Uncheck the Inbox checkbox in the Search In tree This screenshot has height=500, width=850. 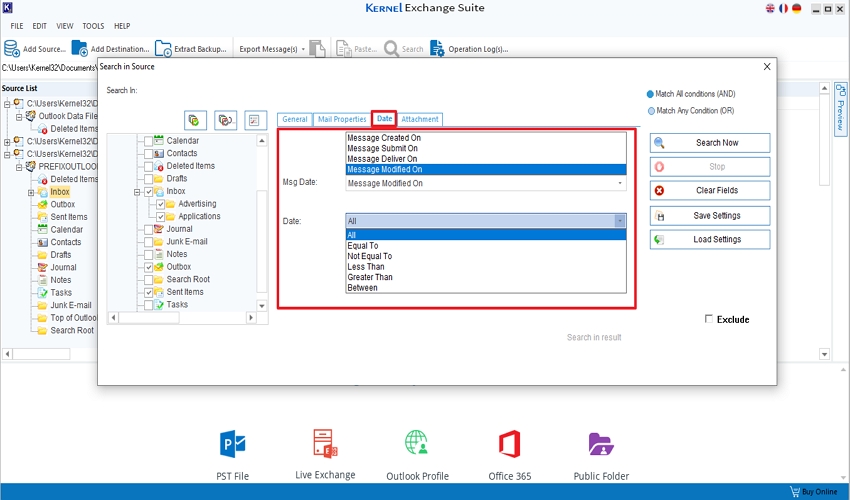[x=149, y=191]
